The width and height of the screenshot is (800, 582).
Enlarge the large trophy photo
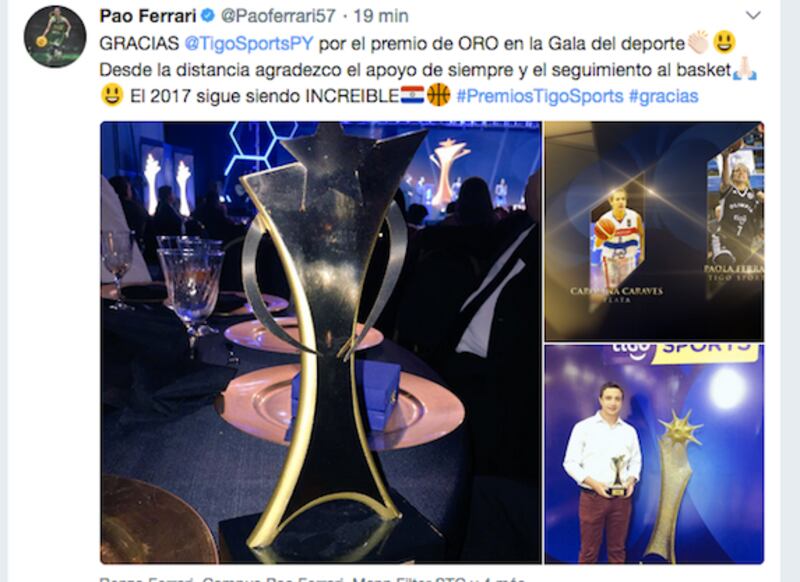point(321,342)
